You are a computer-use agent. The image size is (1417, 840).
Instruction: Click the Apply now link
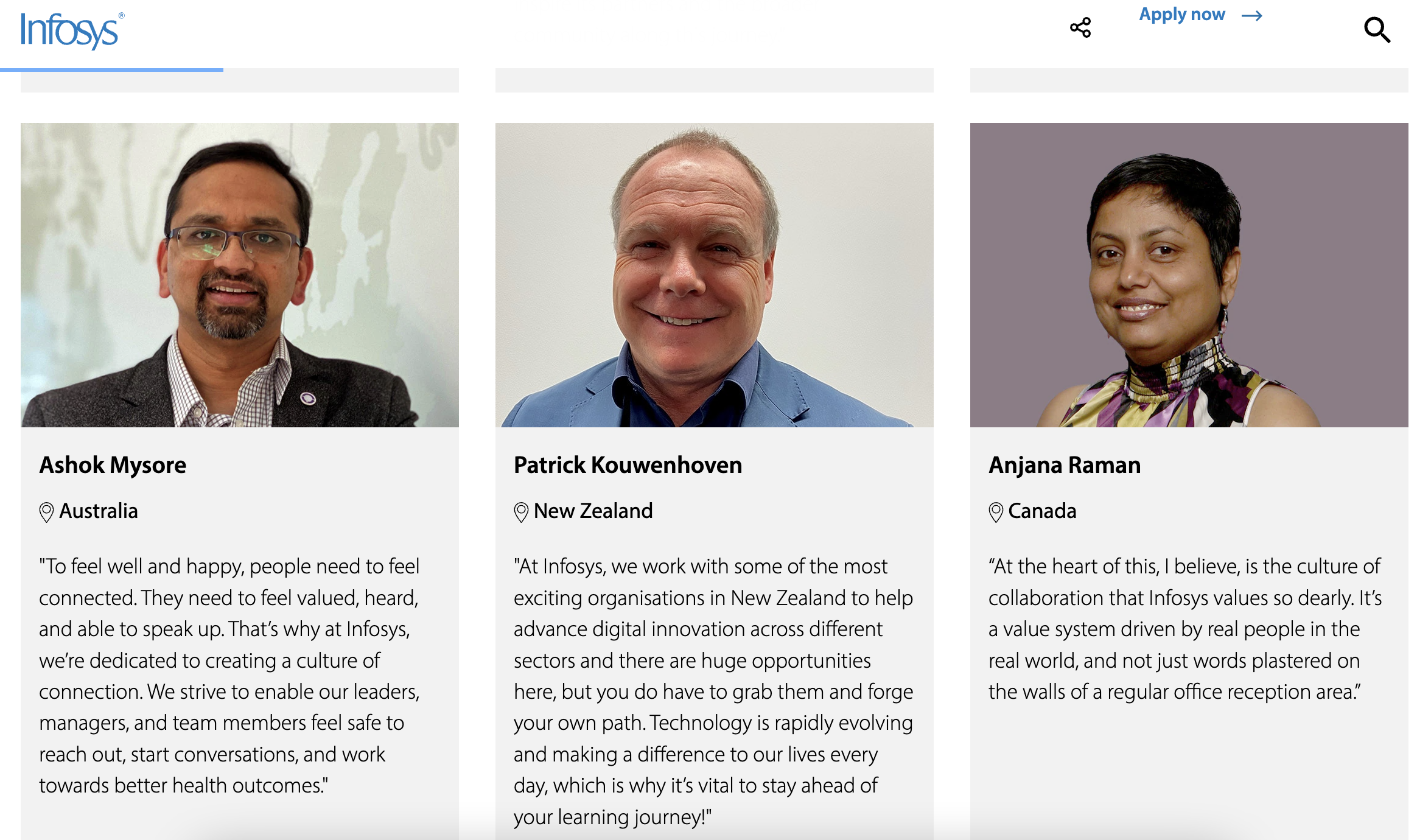click(1182, 15)
